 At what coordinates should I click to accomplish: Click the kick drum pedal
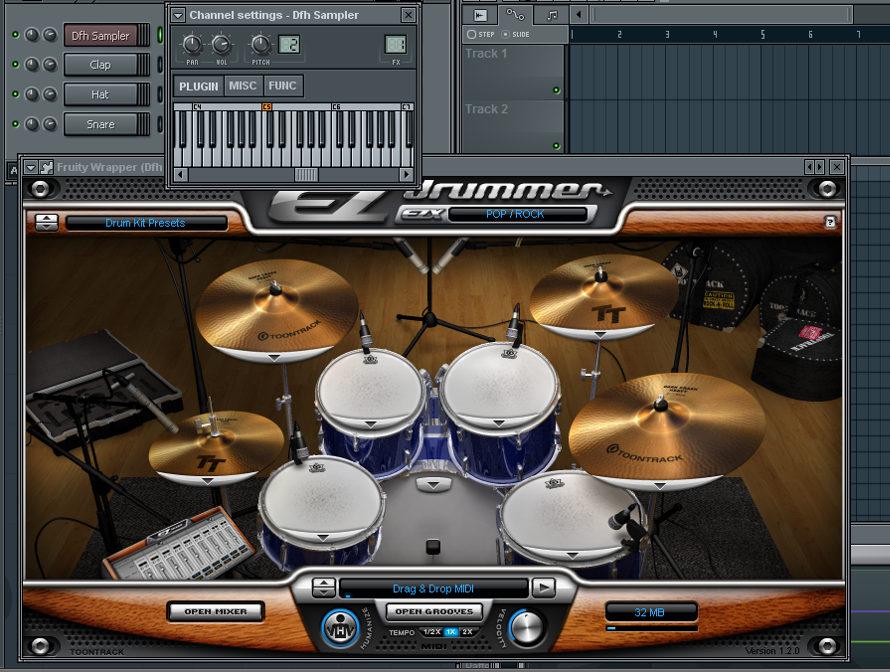(433, 547)
